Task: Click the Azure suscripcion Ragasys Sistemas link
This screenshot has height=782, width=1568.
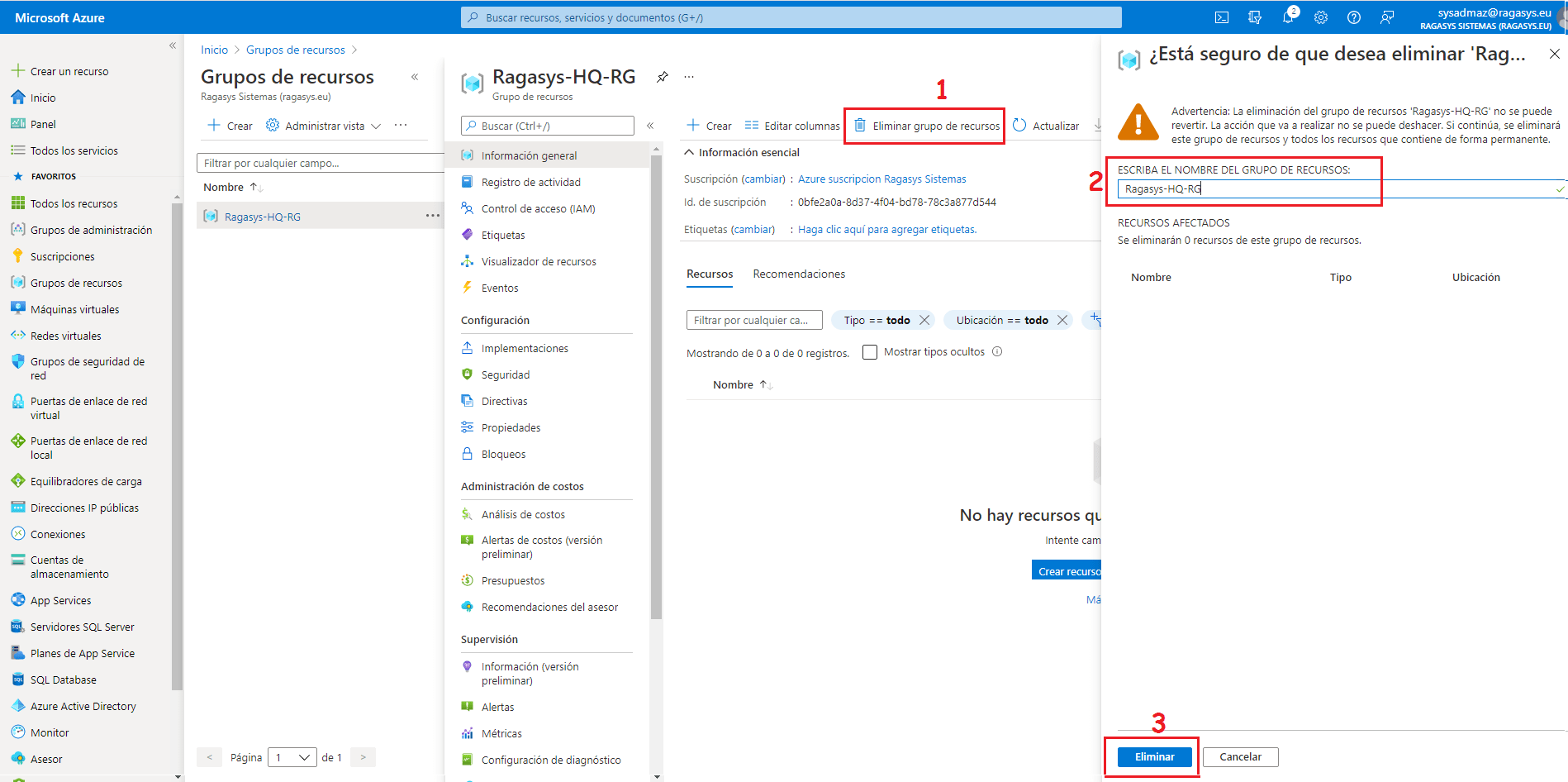Action: coord(881,179)
